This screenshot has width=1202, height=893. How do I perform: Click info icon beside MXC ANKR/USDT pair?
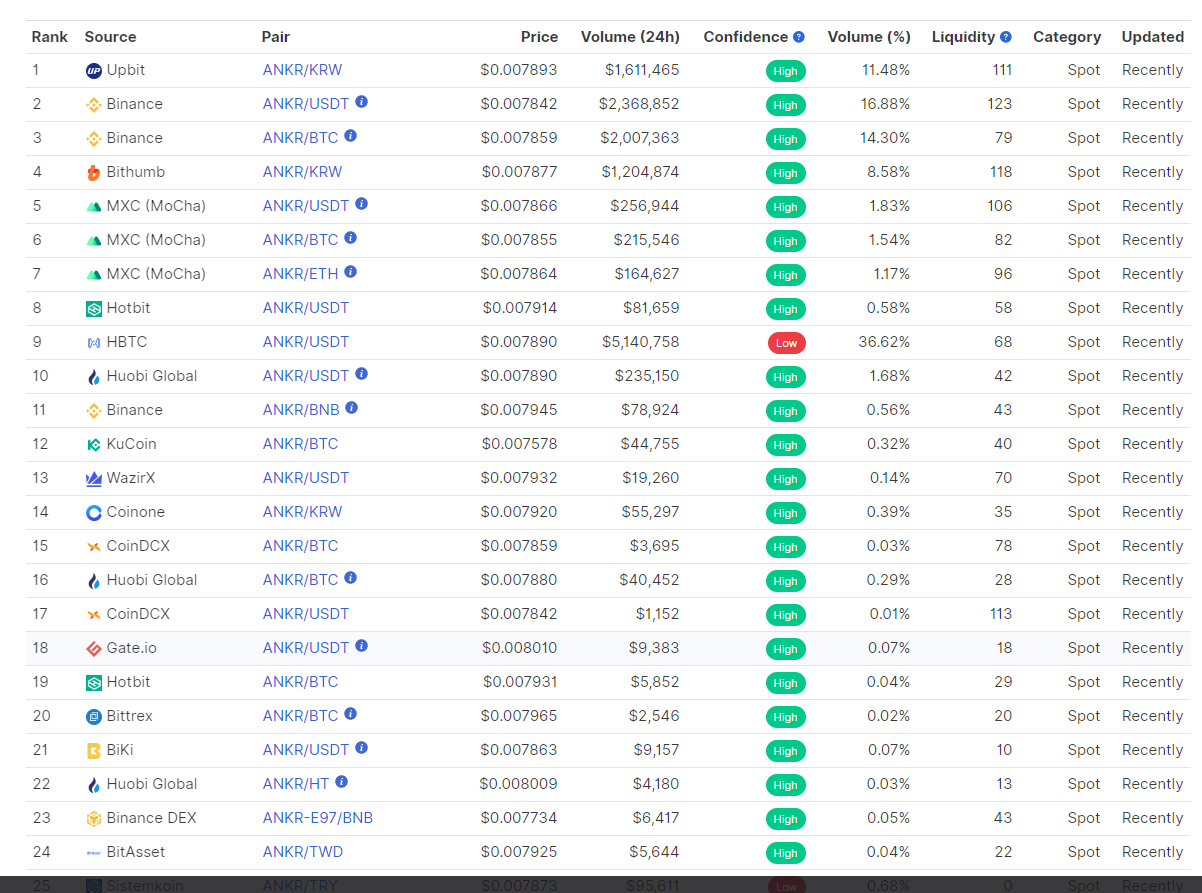pos(362,204)
